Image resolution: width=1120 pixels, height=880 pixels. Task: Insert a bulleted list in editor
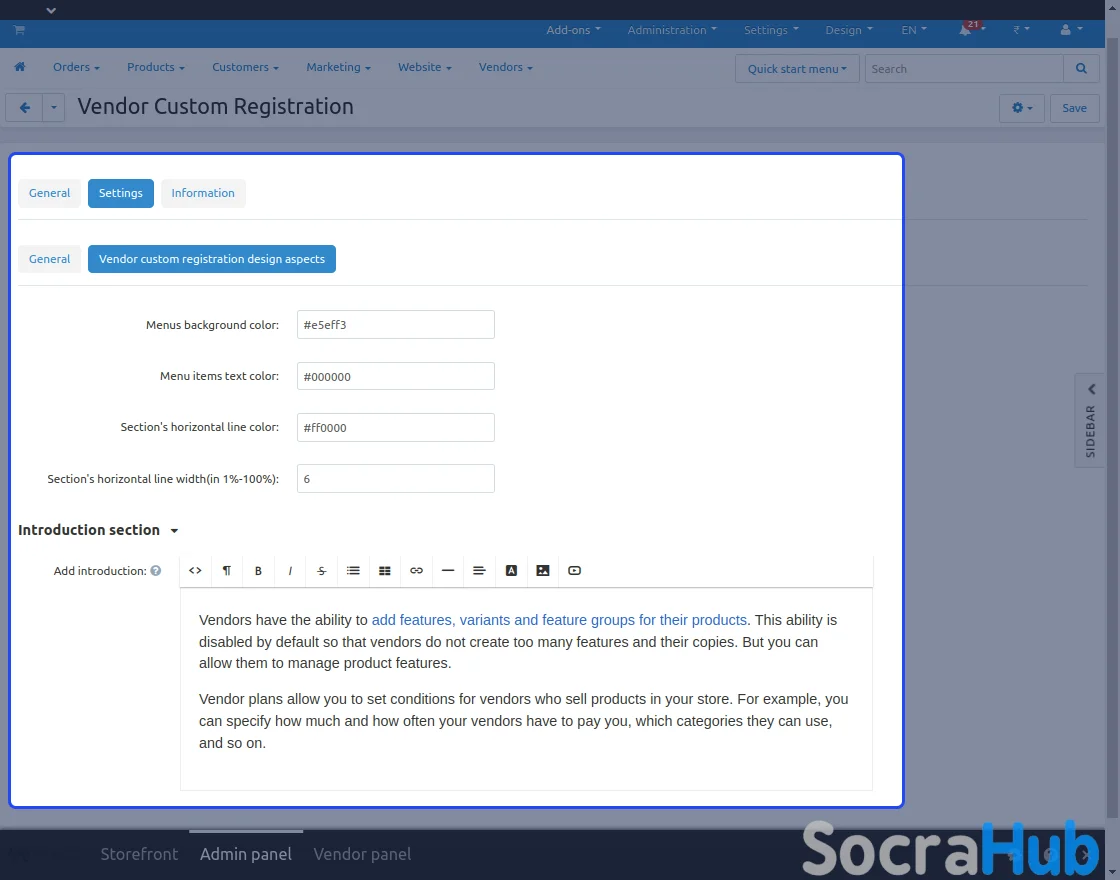pos(353,571)
